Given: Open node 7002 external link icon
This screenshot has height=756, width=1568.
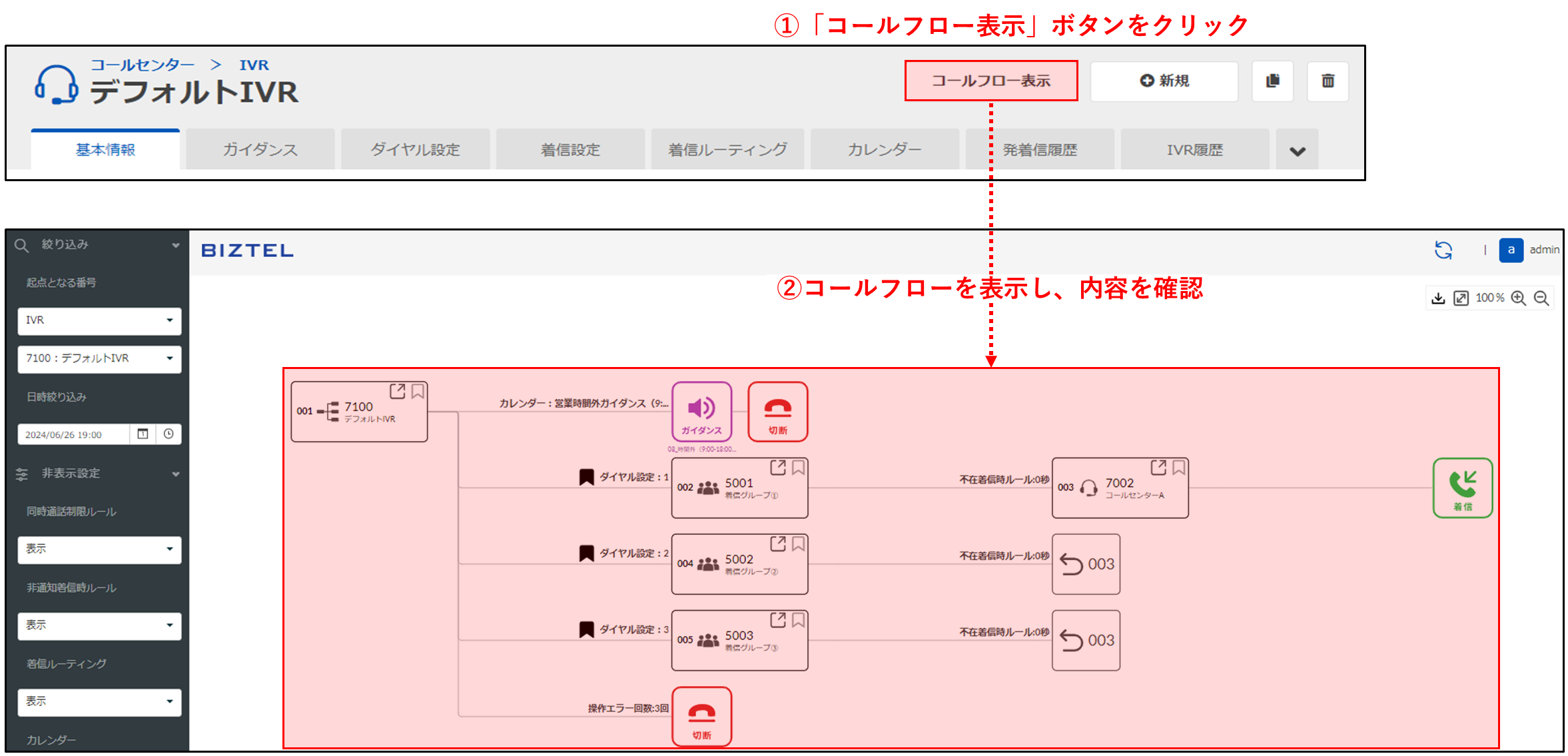Looking at the screenshot, I should point(1158,468).
